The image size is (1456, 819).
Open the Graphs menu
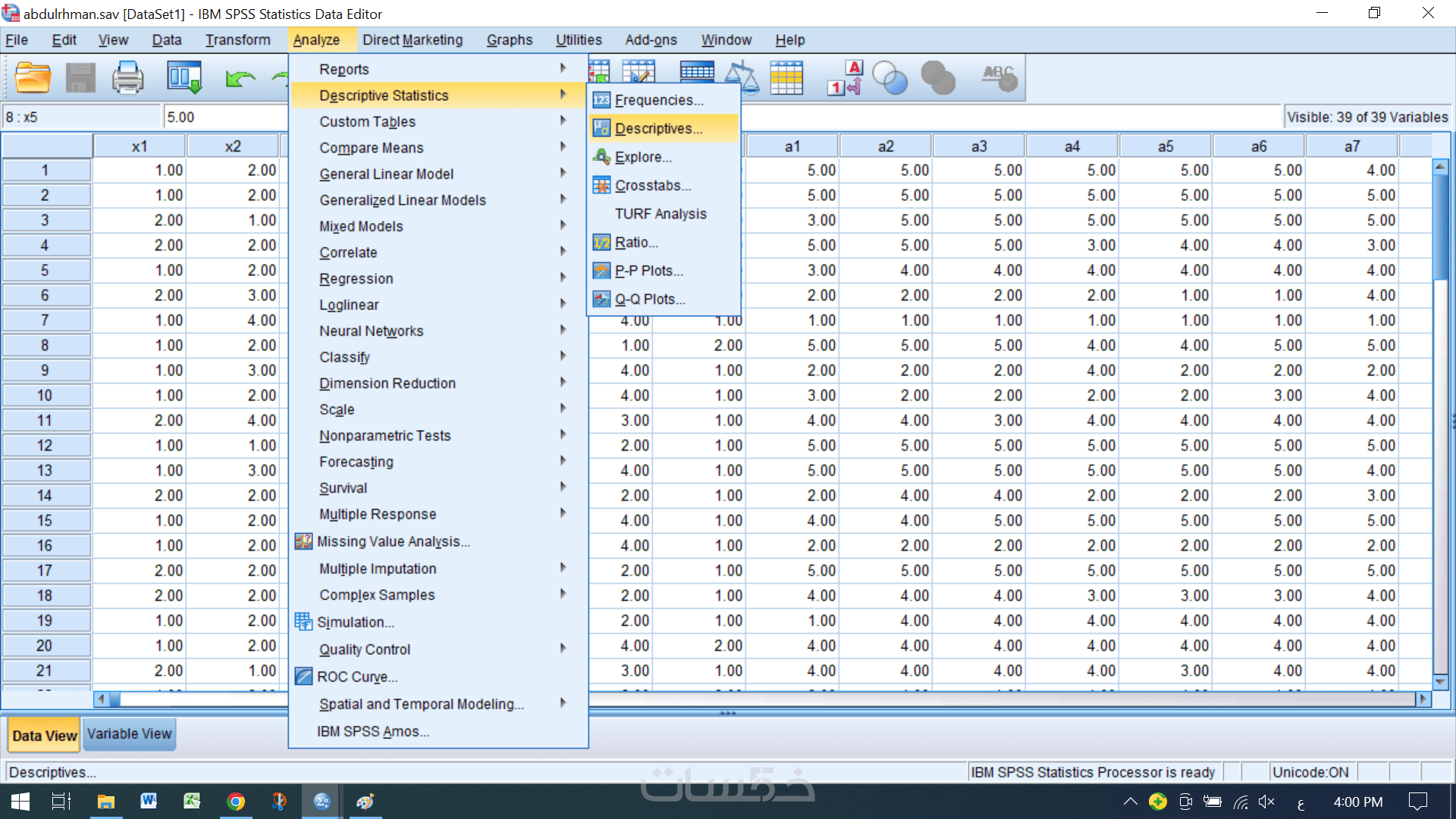(509, 40)
